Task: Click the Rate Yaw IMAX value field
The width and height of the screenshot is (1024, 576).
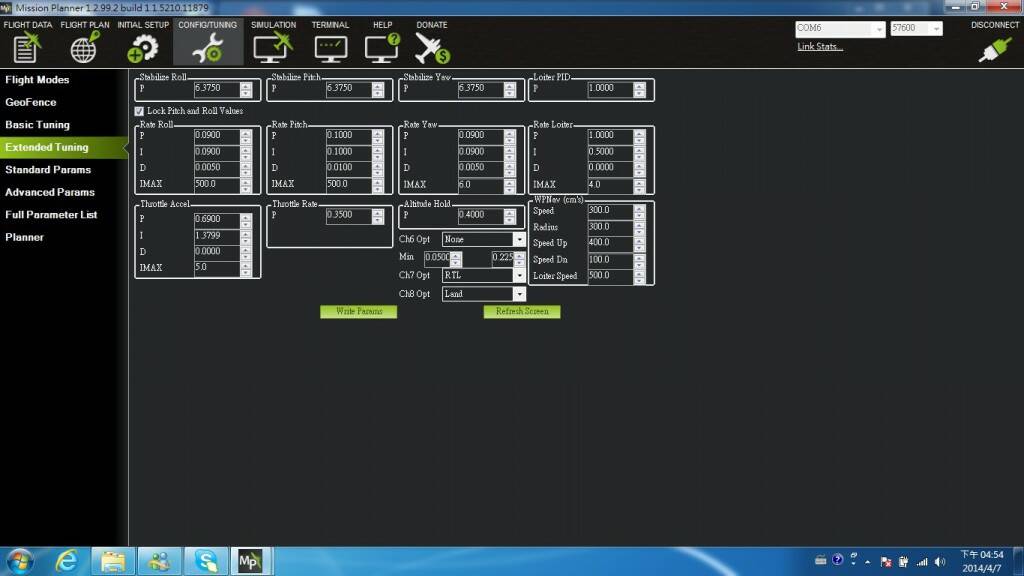Action: (x=481, y=185)
